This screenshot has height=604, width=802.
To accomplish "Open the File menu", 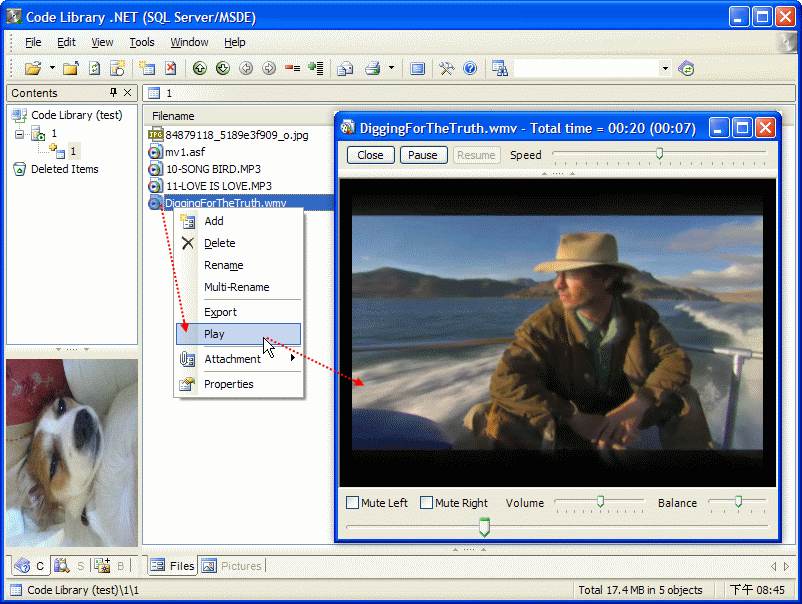I will [x=33, y=42].
